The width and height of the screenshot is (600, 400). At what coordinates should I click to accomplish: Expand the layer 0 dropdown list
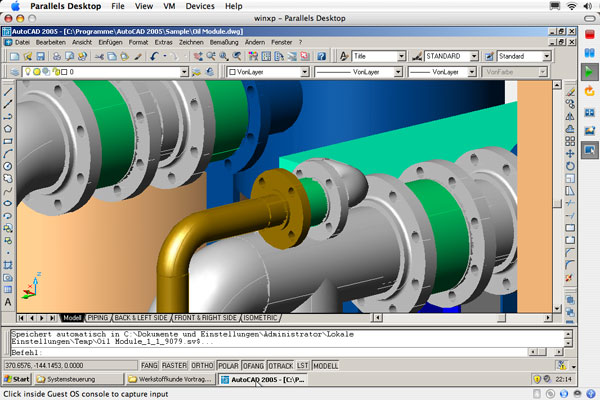point(184,72)
